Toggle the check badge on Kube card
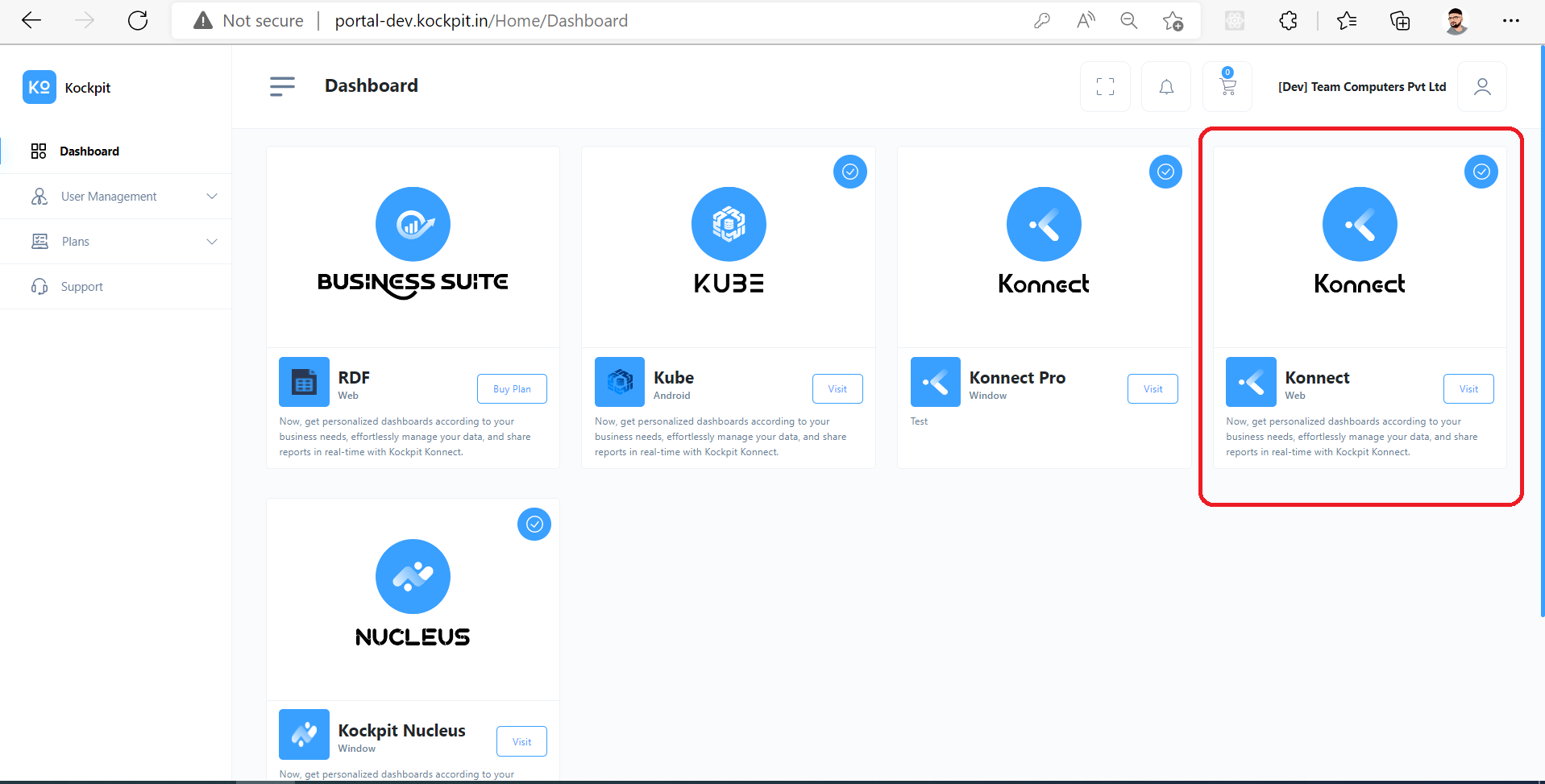Image resolution: width=1545 pixels, height=784 pixels. 849,172
